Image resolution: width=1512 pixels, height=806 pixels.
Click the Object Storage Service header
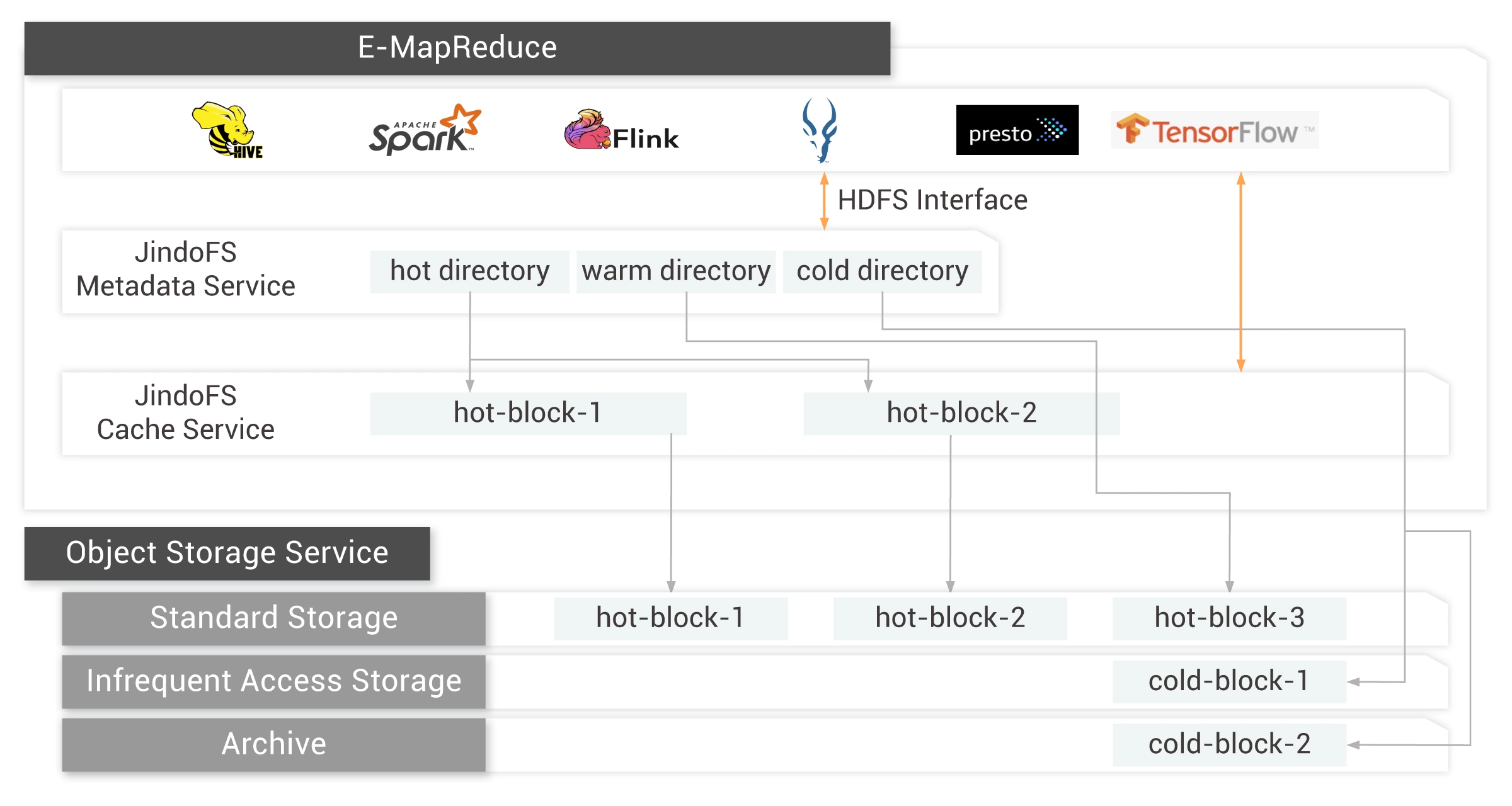[227, 553]
